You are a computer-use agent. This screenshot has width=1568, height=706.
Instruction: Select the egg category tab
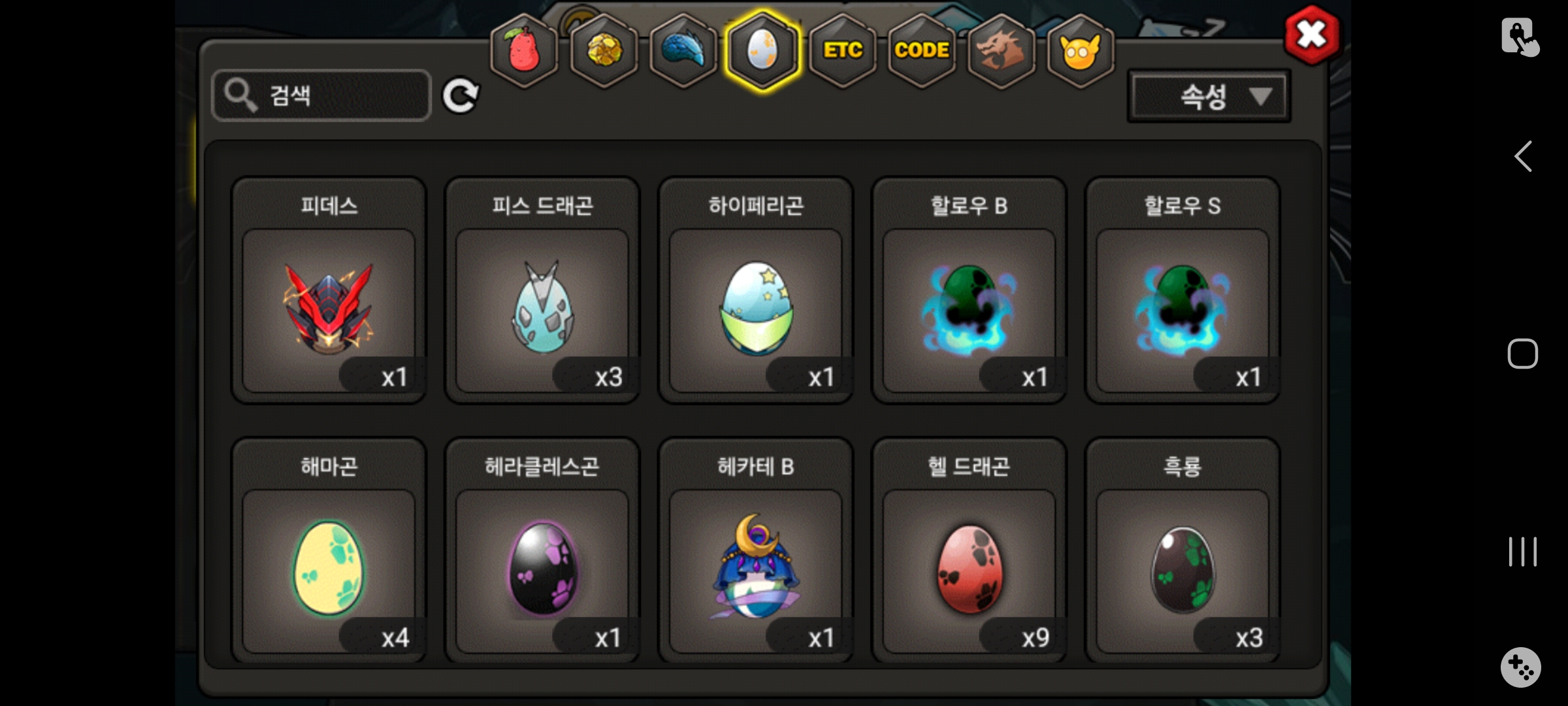tap(762, 50)
